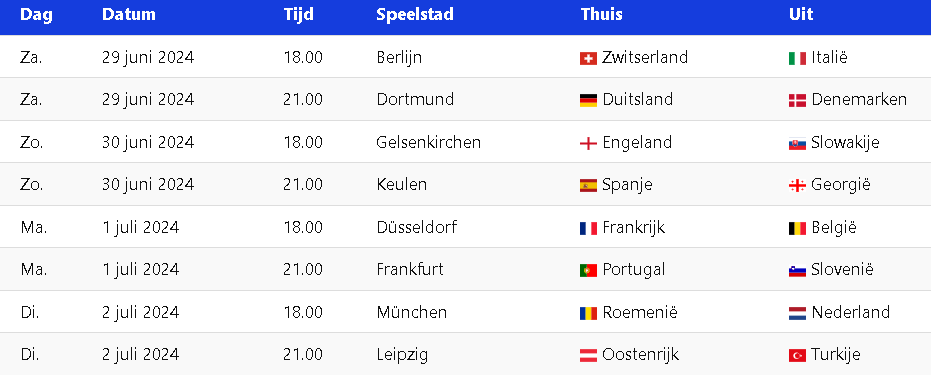Click the Roemenië team name
The image size is (931, 381).
[x=639, y=312]
